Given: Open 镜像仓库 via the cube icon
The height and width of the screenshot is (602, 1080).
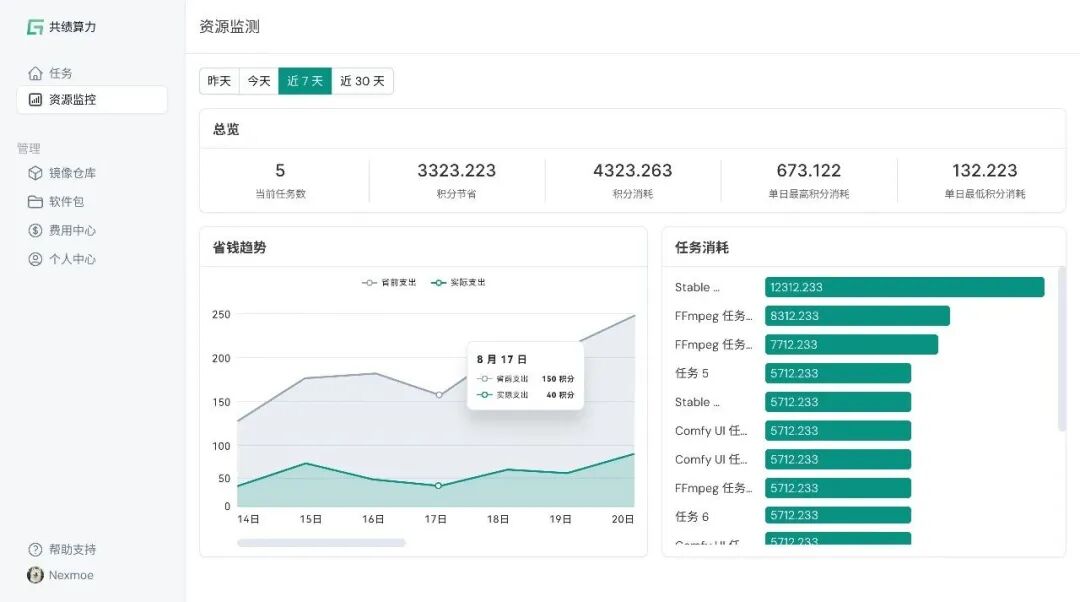Looking at the screenshot, I should point(35,172).
